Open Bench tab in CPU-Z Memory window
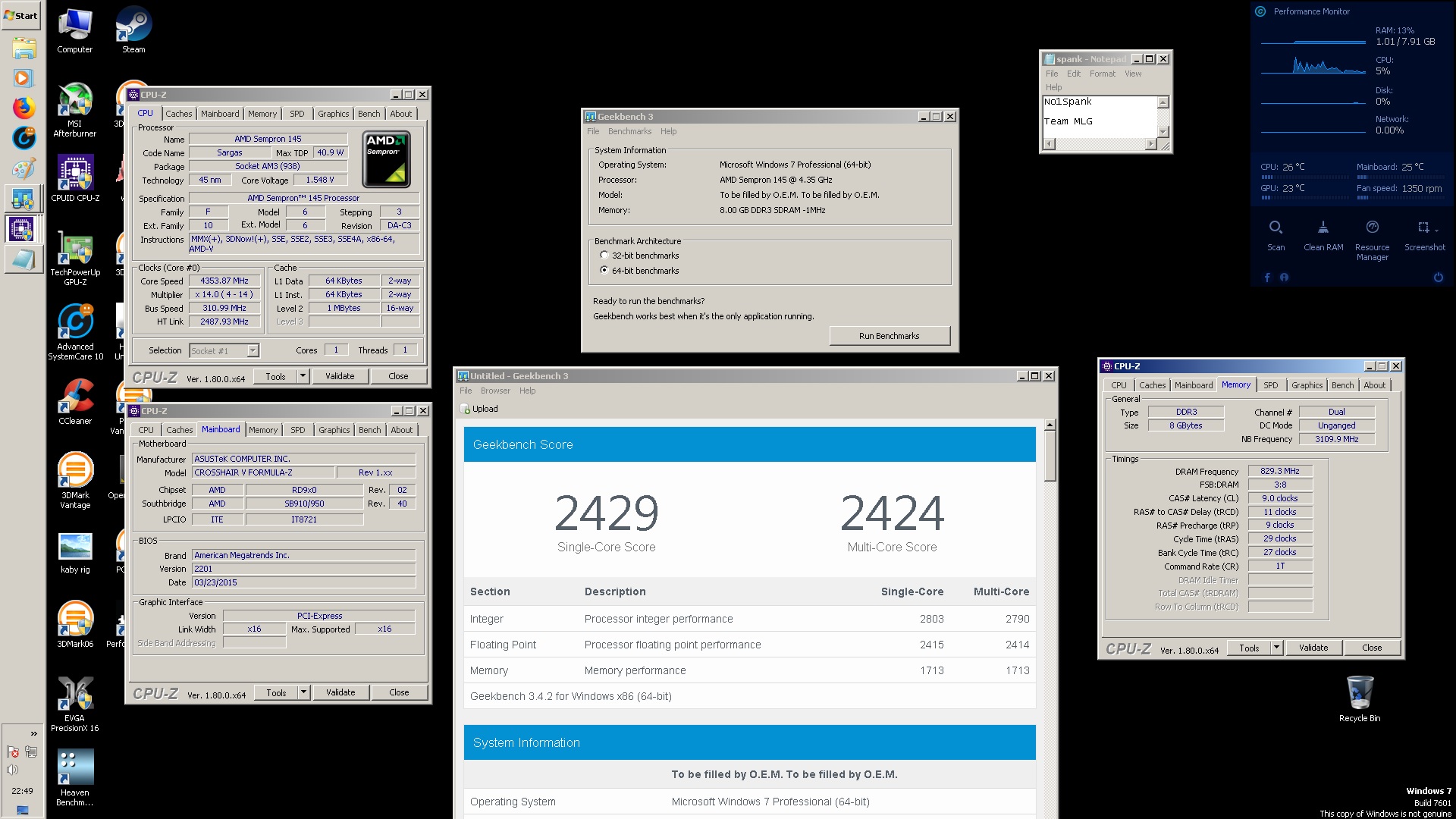1456x819 pixels. click(1342, 385)
